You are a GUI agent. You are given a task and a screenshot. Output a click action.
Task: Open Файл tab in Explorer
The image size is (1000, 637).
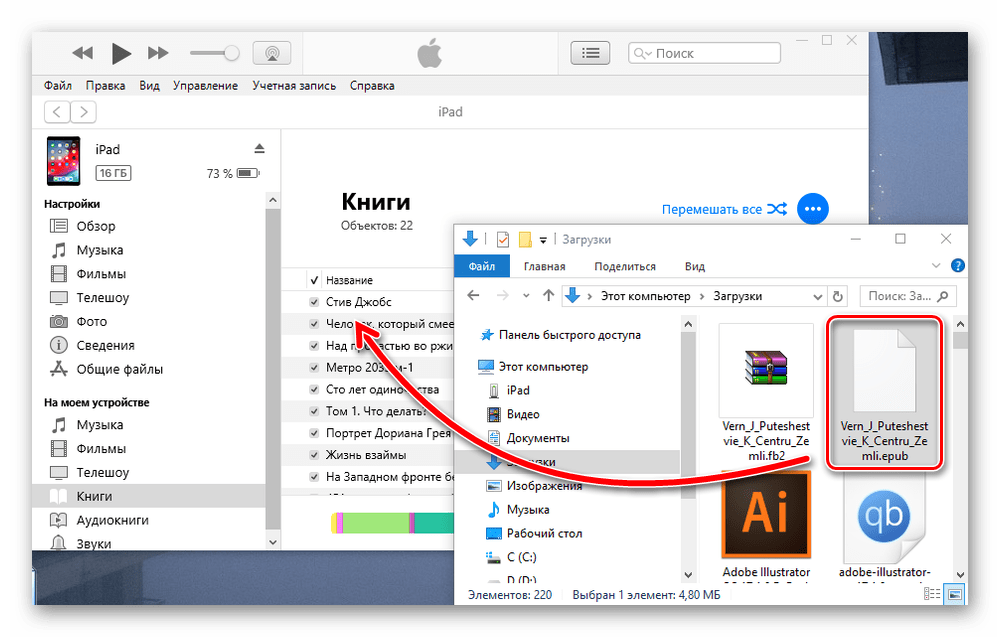pyautogui.click(x=482, y=267)
